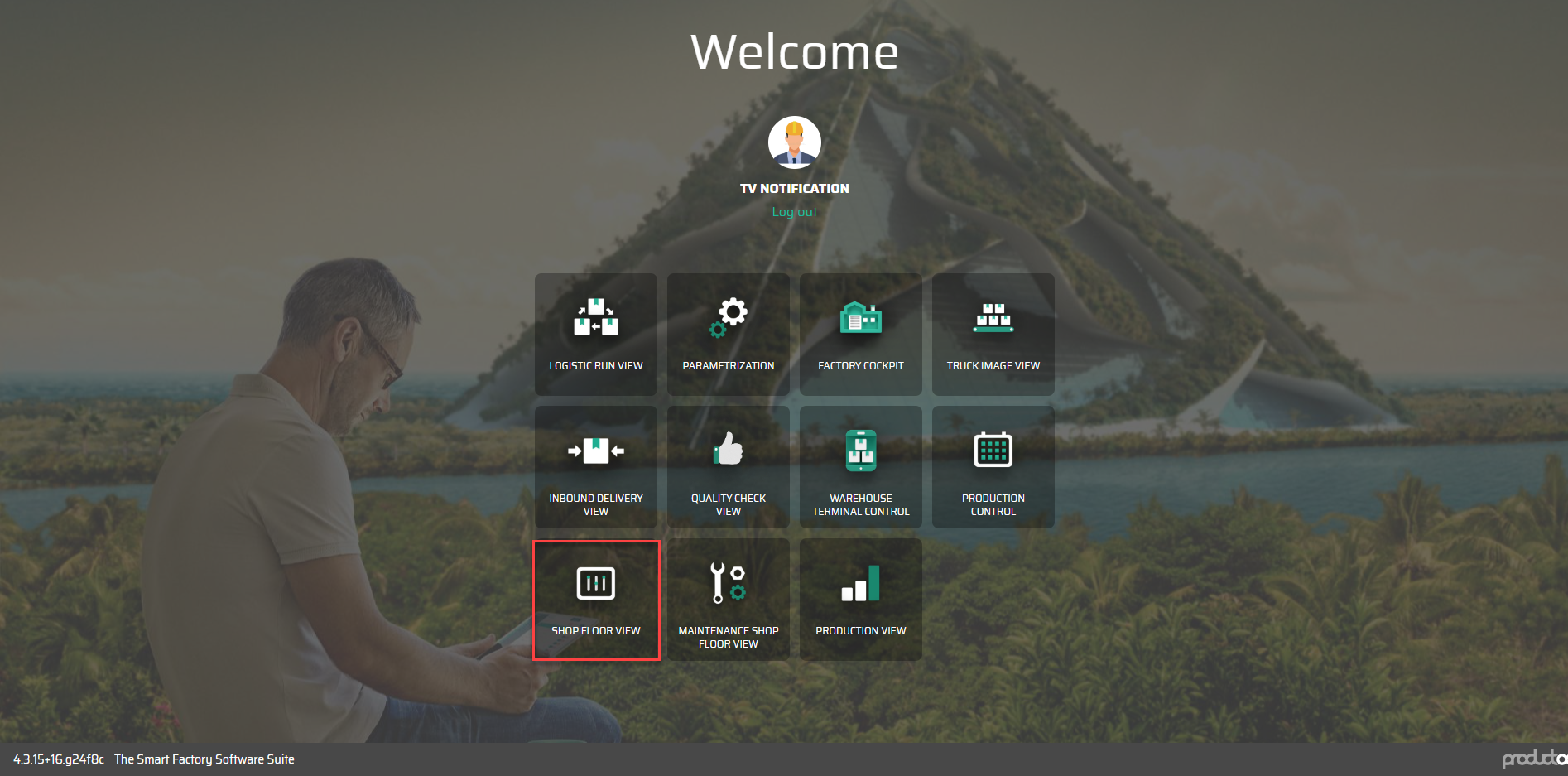Select the Truck Image View icon
The height and width of the screenshot is (776, 1568).
tap(993, 318)
